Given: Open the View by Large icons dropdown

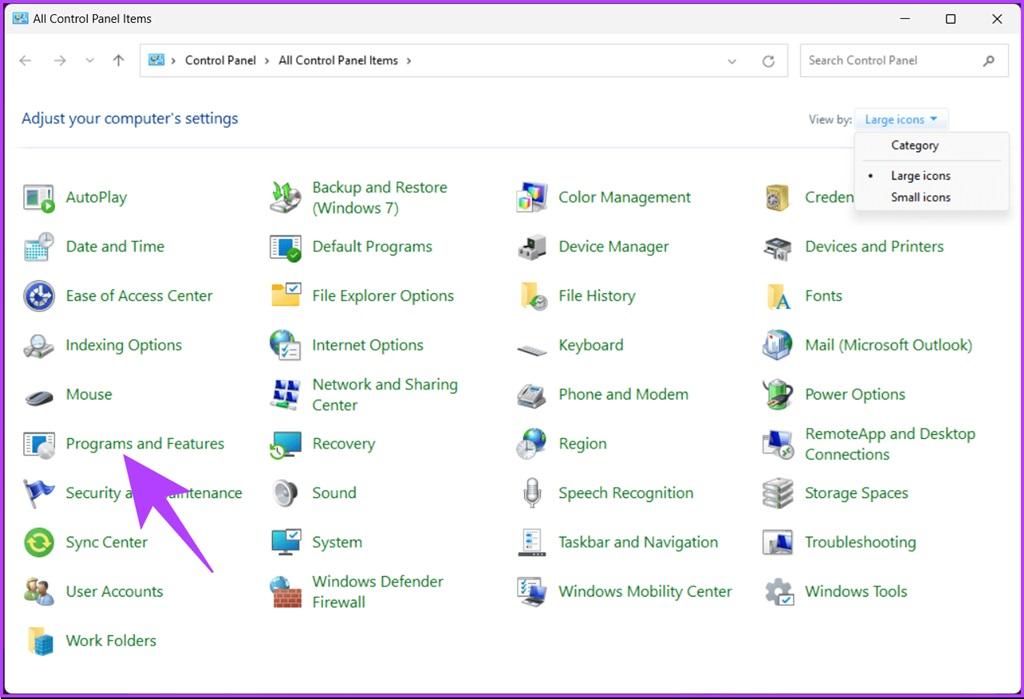Looking at the screenshot, I should [x=901, y=120].
